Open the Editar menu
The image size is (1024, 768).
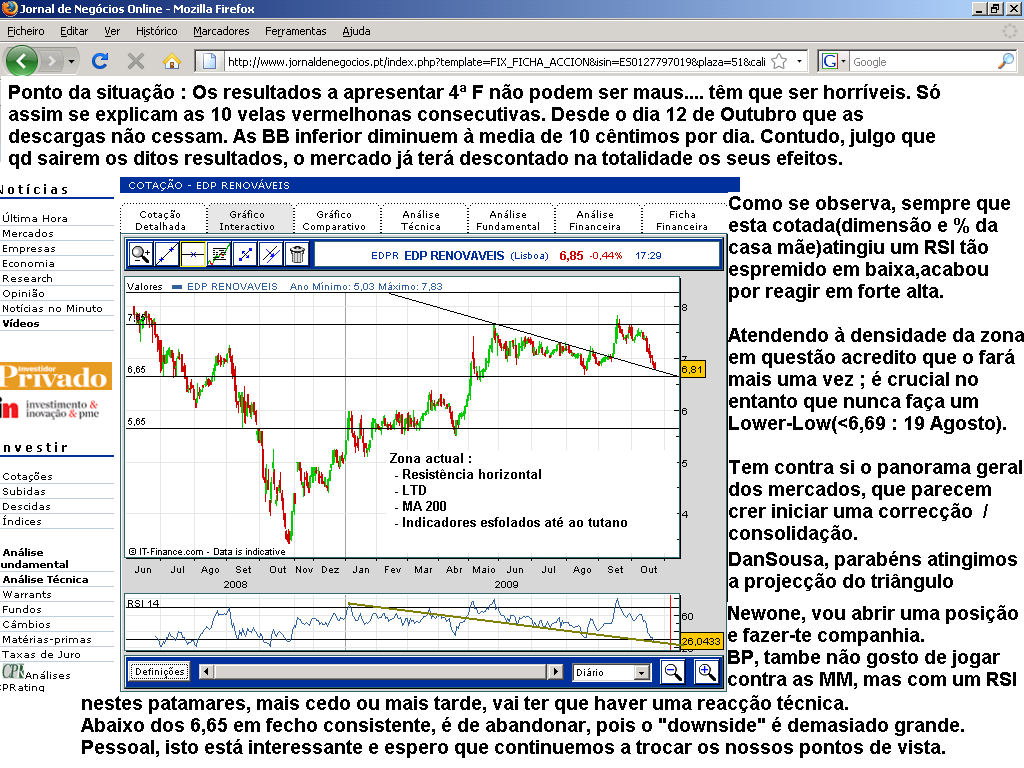coord(74,31)
